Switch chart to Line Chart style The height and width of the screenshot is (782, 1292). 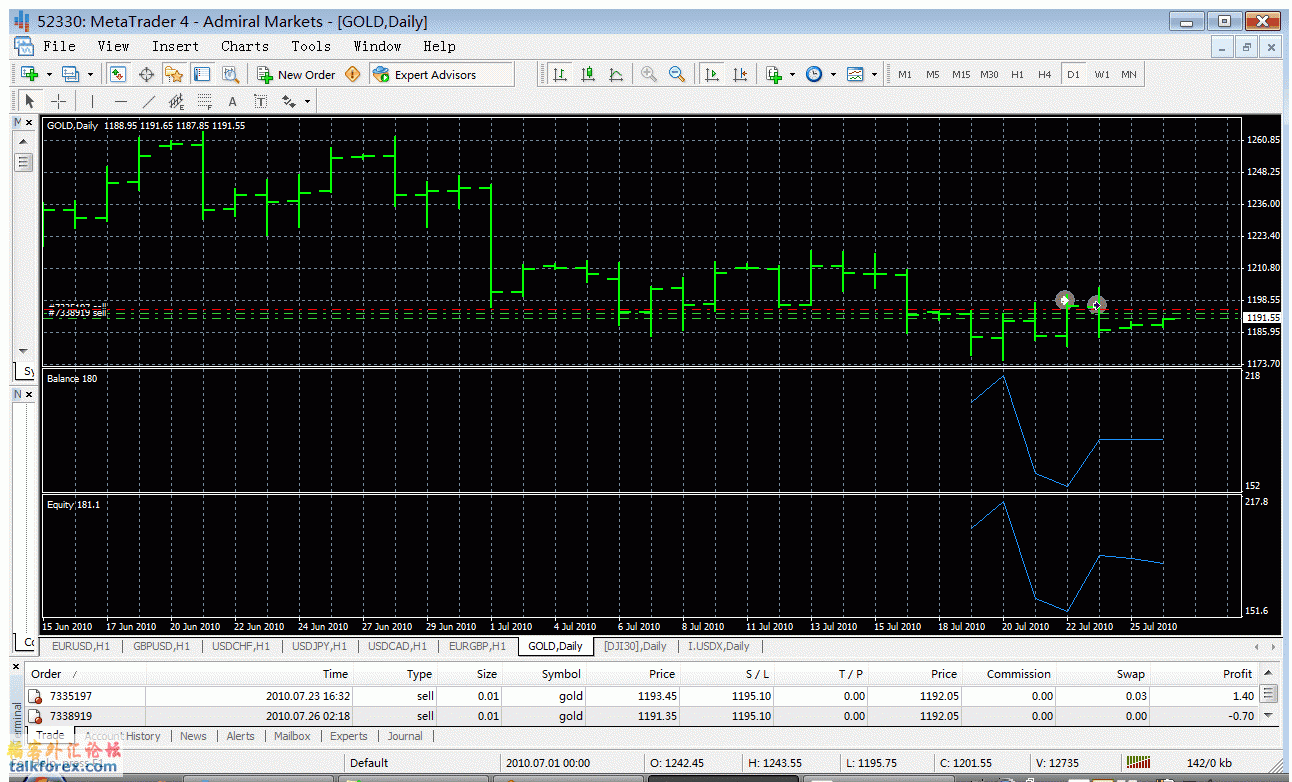point(616,74)
